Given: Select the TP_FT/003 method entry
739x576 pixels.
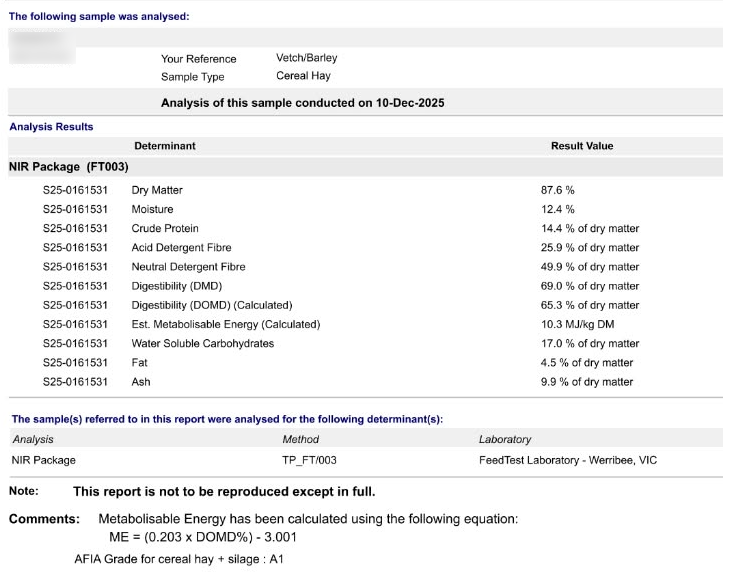Looking at the screenshot, I should [310, 460].
